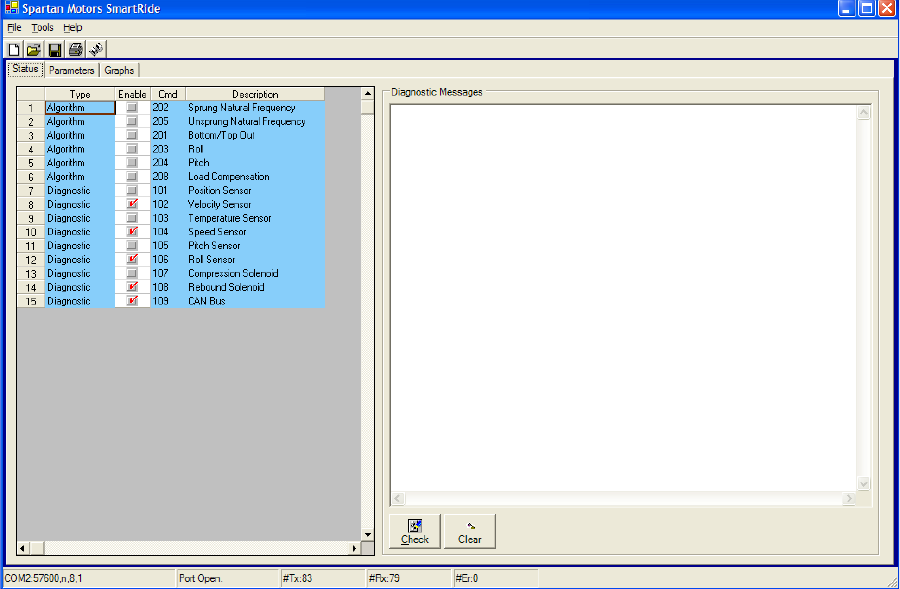900x589 pixels.
Task: Enable Position Sensor checkbox
Action: 132,190
